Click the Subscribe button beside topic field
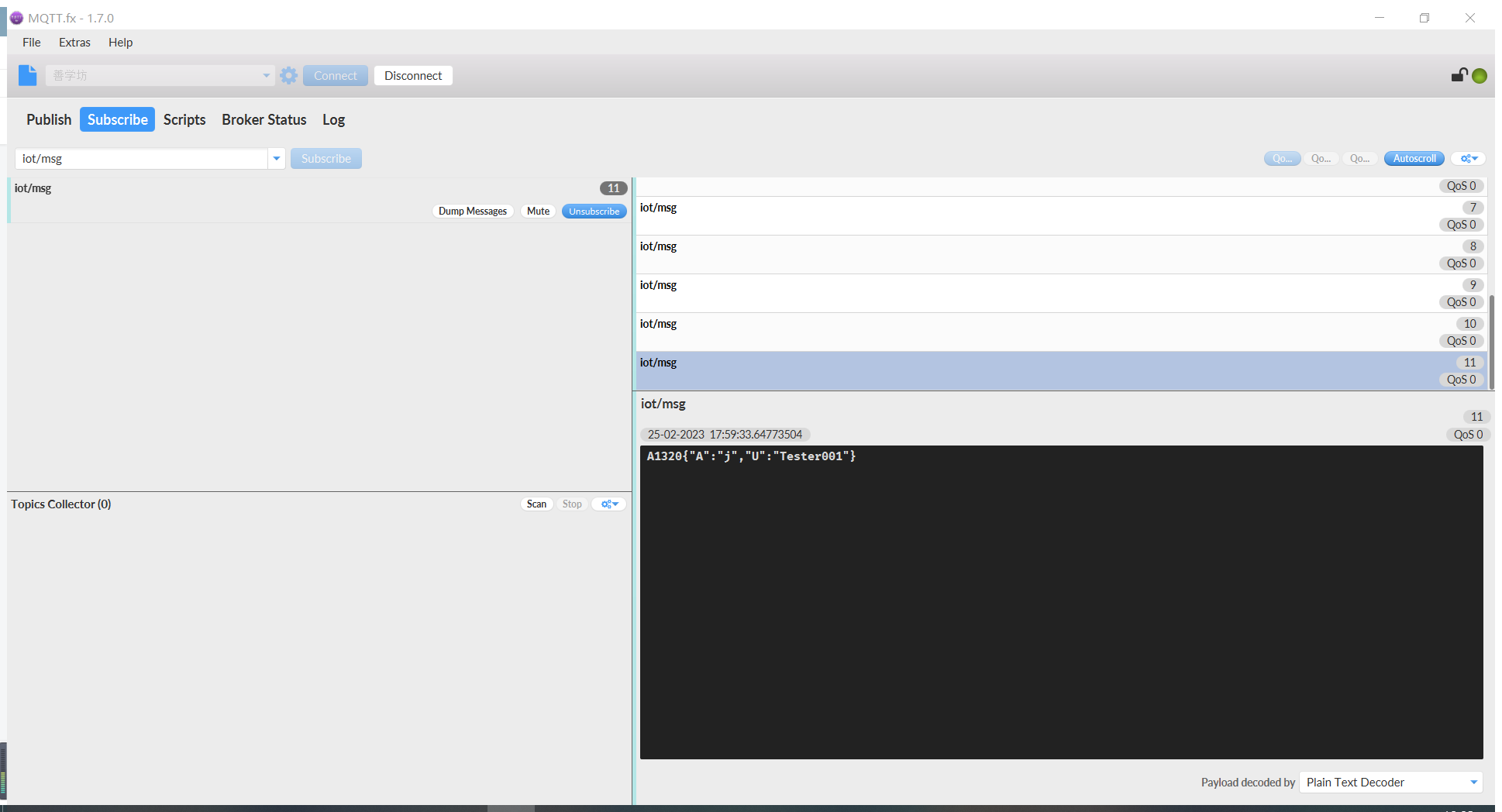1502x812 pixels. pos(326,158)
